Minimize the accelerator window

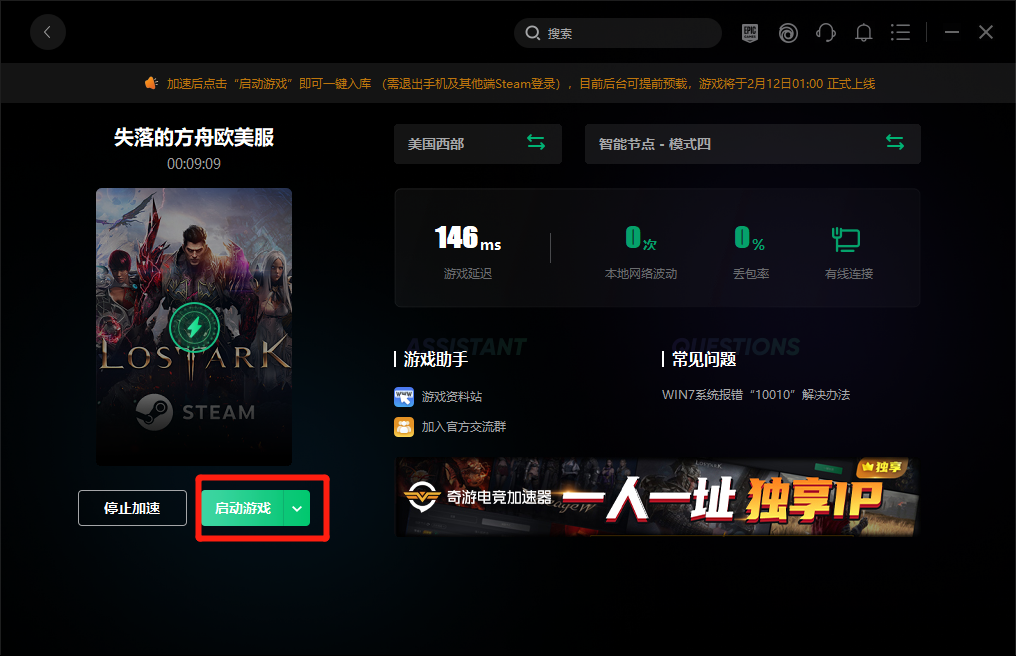tap(951, 32)
